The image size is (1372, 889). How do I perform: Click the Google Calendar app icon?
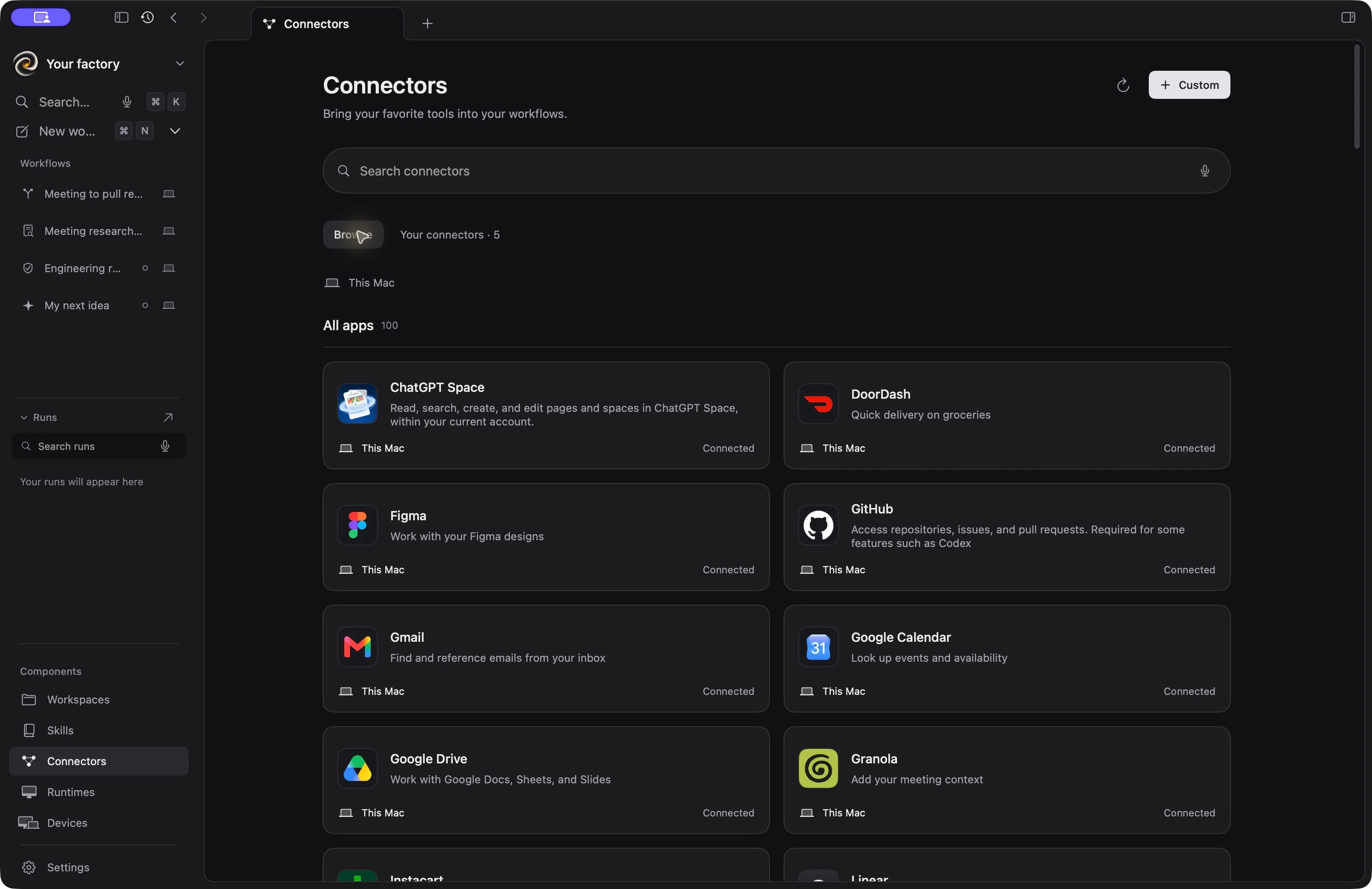(818, 647)
